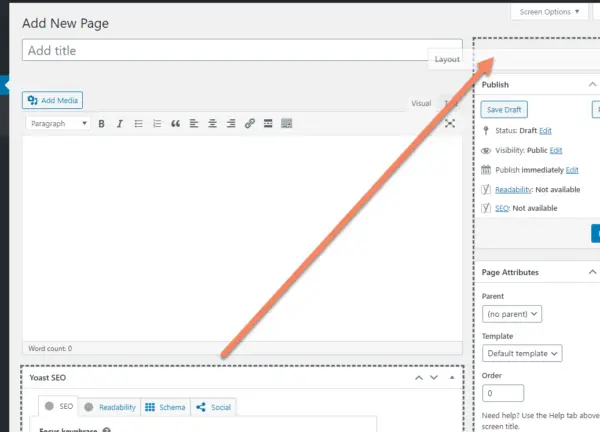
Task: Select the Yoast Social tab
Action: tap(214, 407)
